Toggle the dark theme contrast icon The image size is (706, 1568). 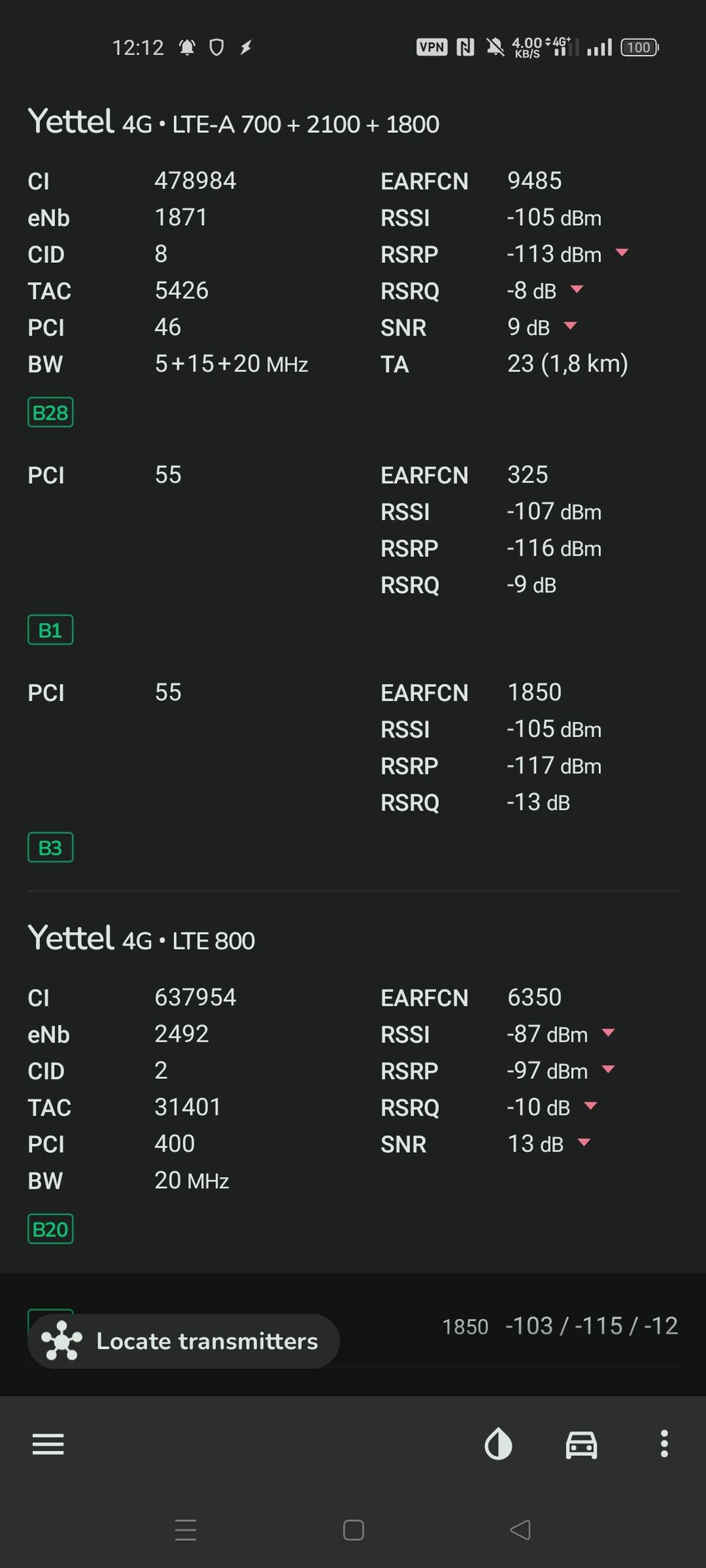[x=499, y=1444]
